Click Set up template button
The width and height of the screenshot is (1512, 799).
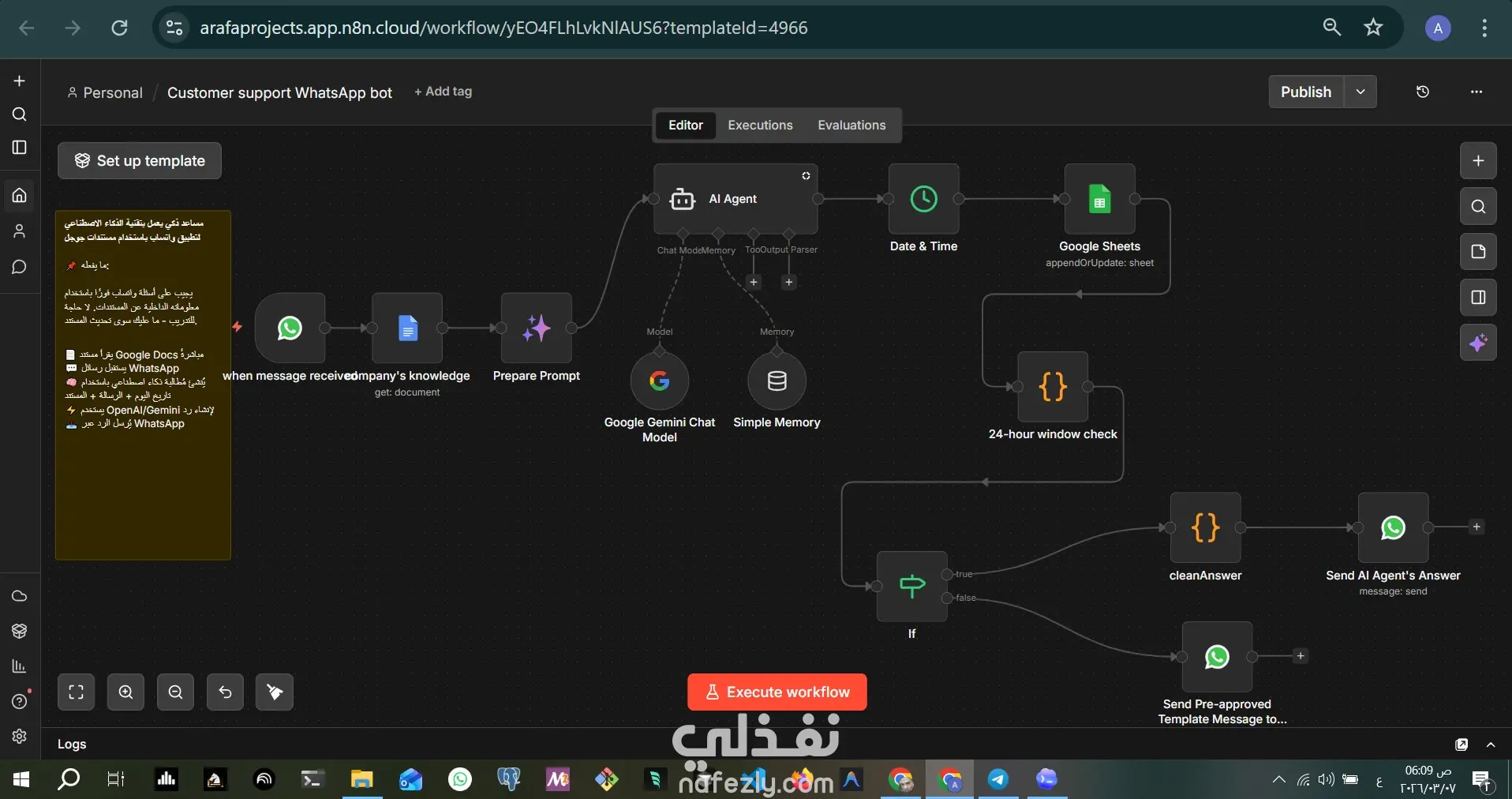tap(140, 161)
